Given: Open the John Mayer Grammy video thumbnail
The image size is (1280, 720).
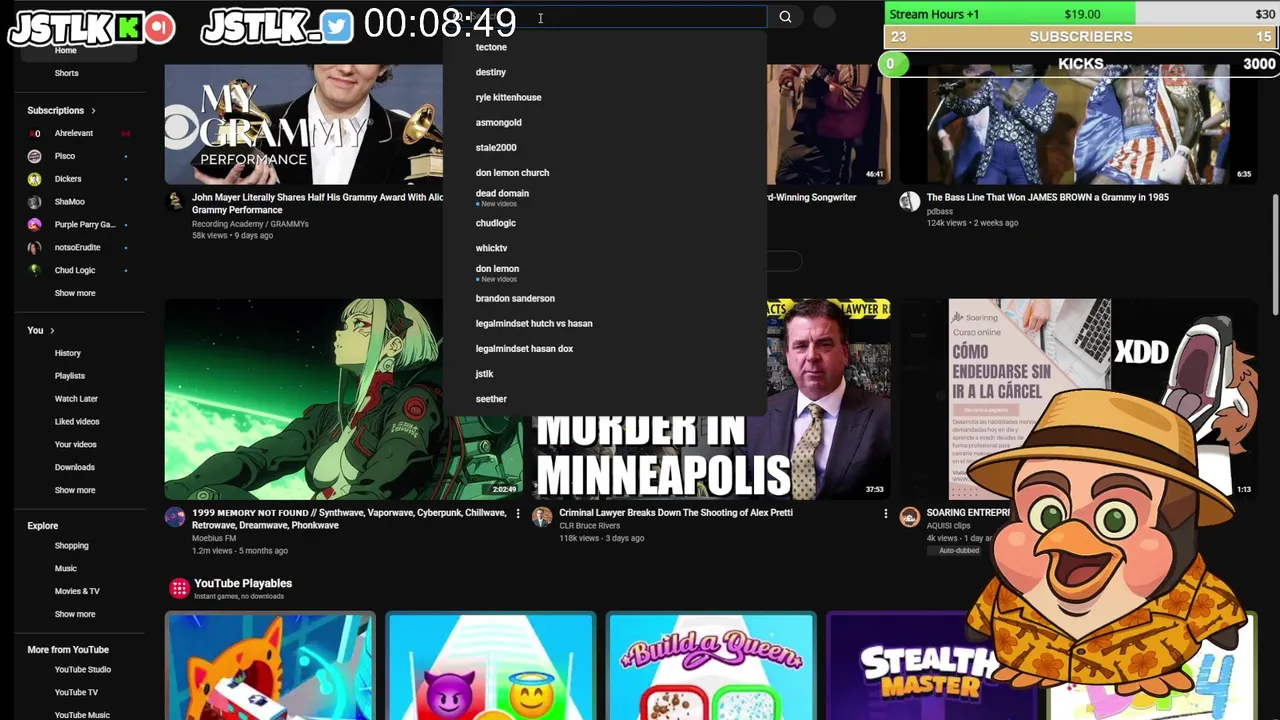Looking at the screenshot, I should click(304, 124).
